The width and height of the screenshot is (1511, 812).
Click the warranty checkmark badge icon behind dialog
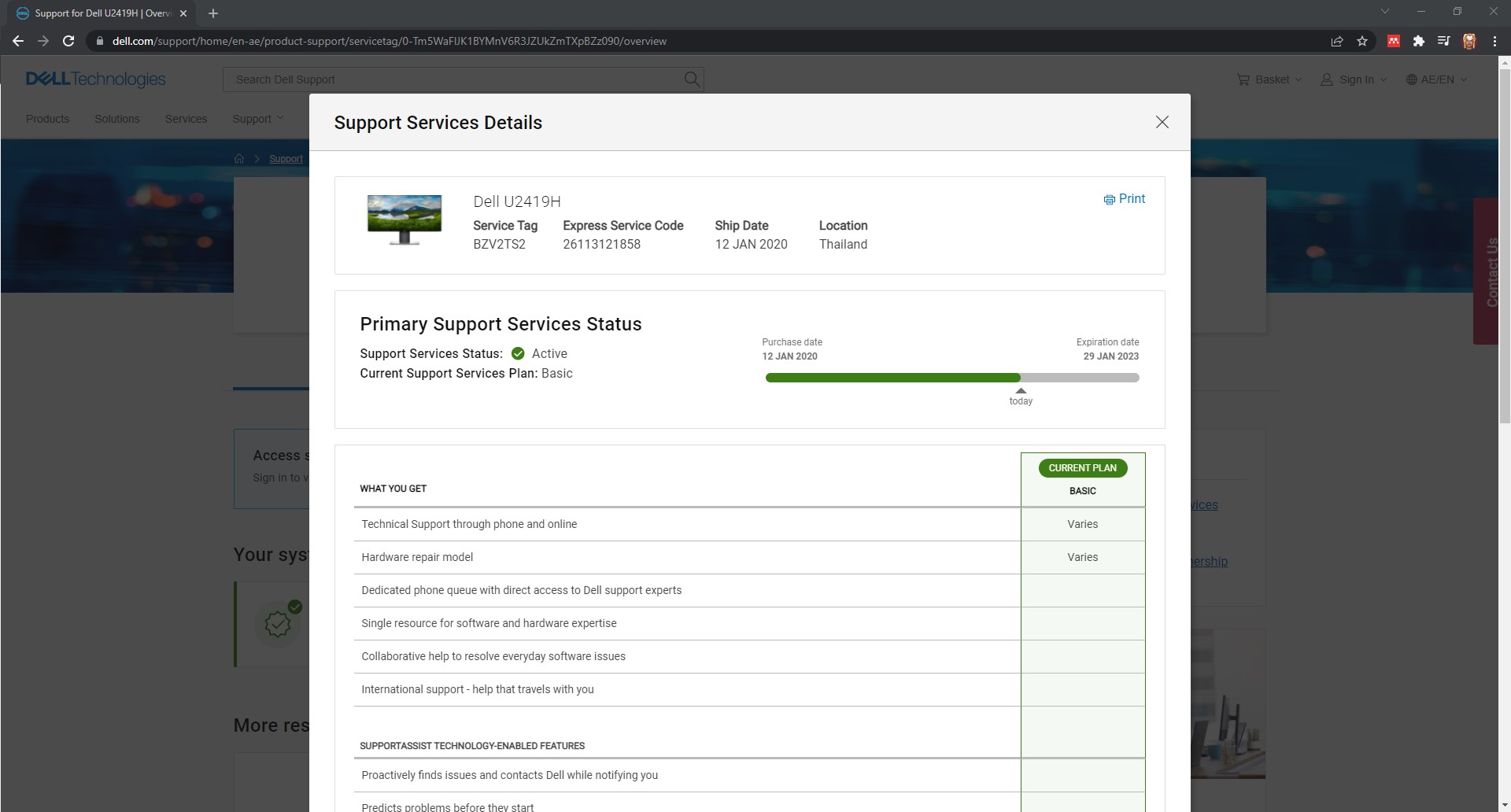tap(278, 624)
